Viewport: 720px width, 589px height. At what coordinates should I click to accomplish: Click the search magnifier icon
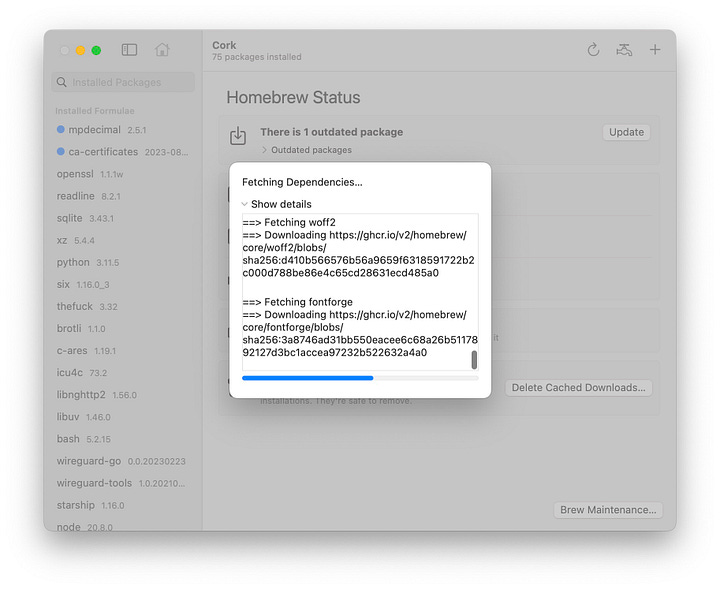(62, 82)
